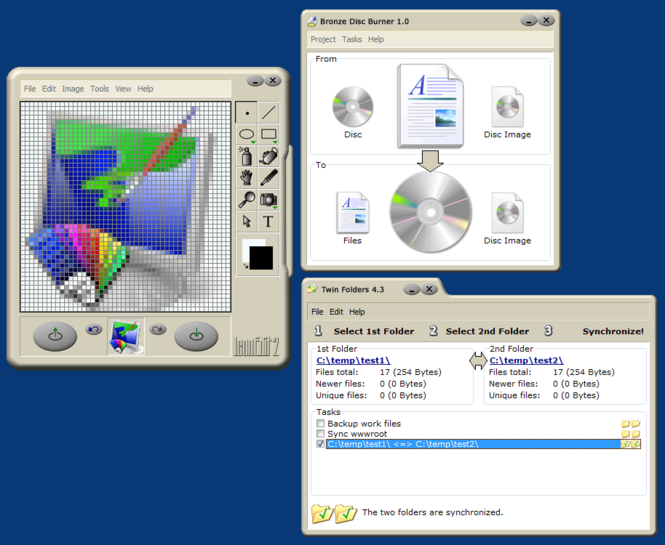The image size is (665, 545).
Task: Click the Synchronize! step button
Action: click(x=613, y=331)
